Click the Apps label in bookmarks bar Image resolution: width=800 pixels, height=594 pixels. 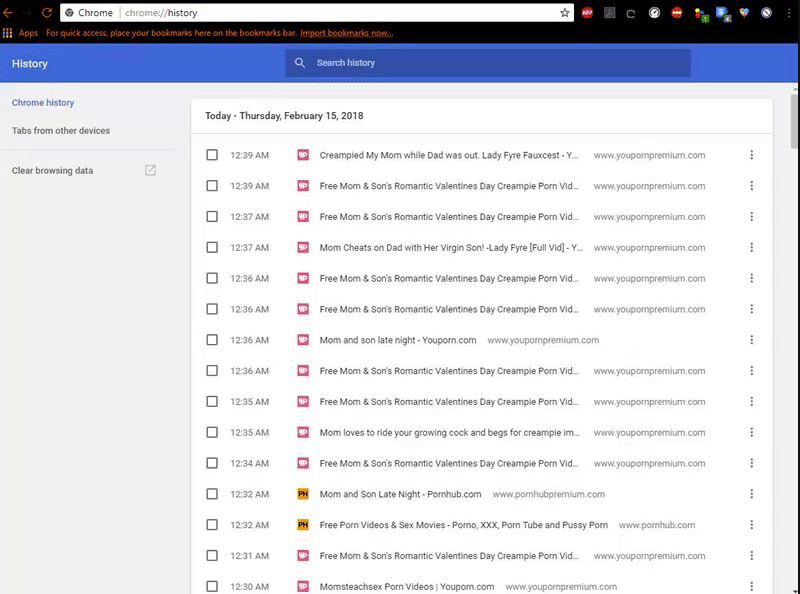(28, 33)
